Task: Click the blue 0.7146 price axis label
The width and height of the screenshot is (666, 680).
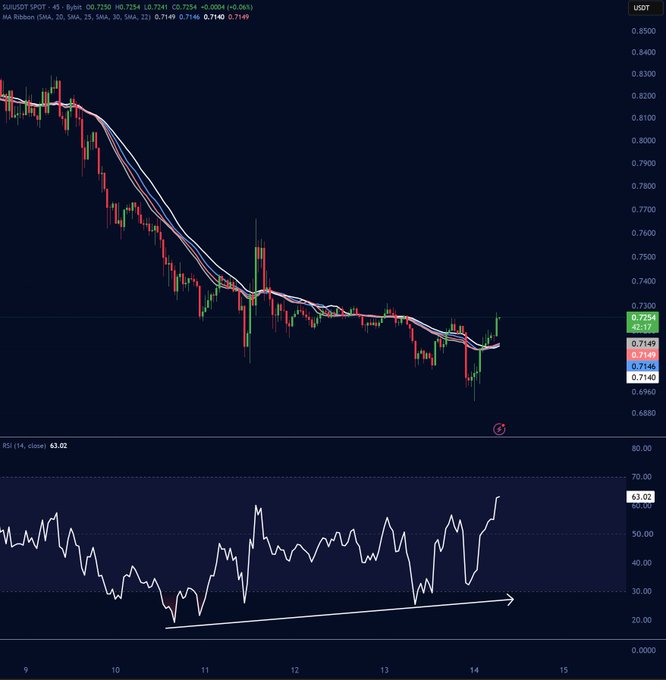Action: pyautogui.click(x=643, y=366)
